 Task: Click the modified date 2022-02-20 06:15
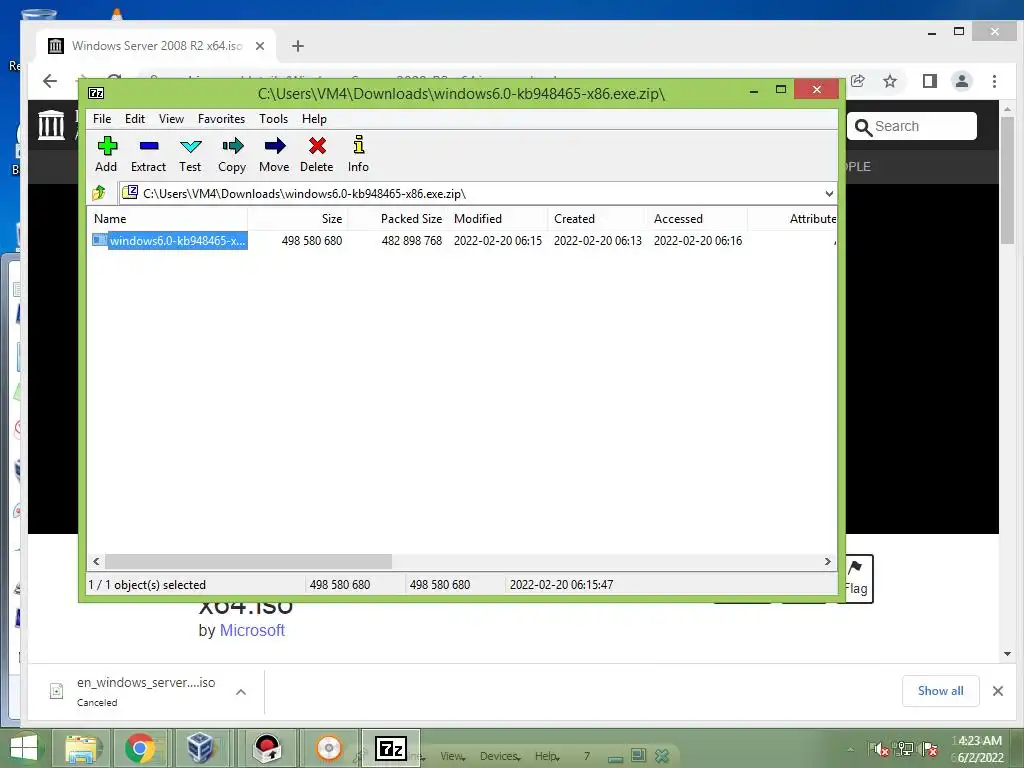click(498, 240)
